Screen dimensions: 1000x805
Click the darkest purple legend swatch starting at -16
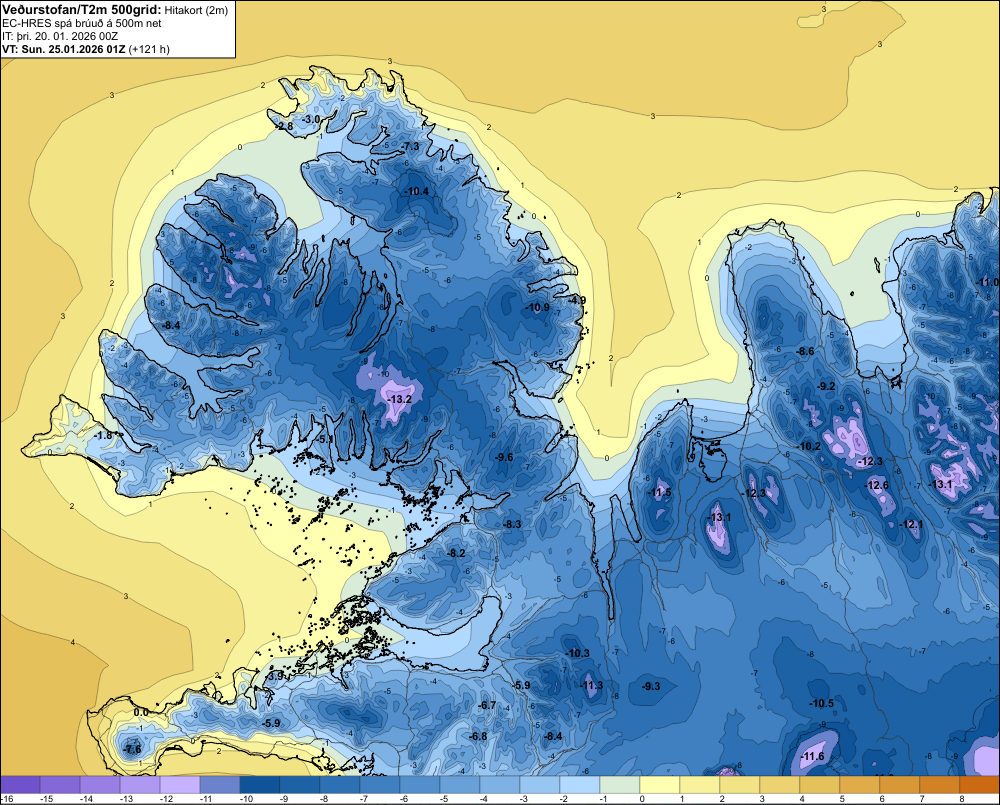click(20, 785)
